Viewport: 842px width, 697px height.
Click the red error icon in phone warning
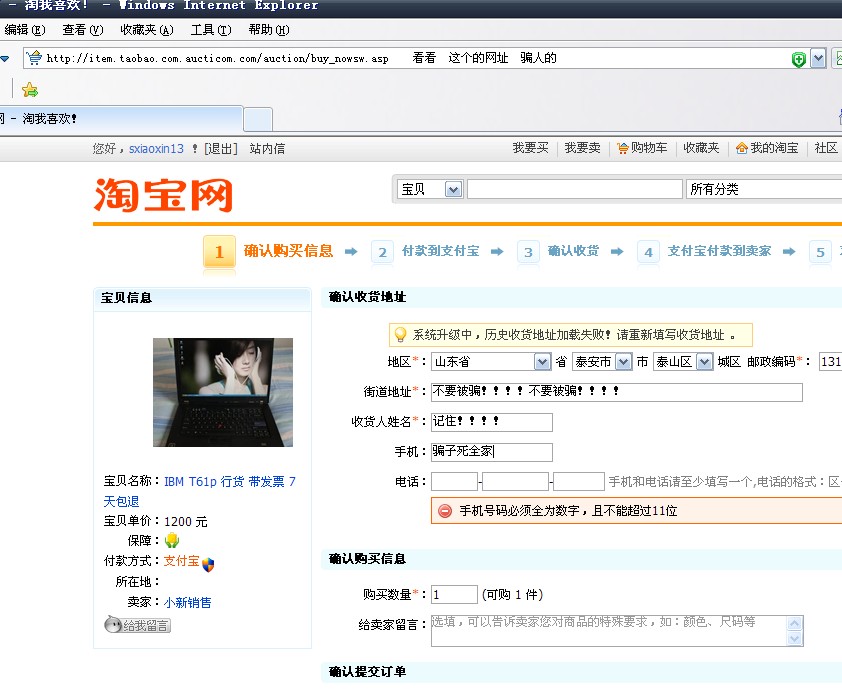click(445, 511)
